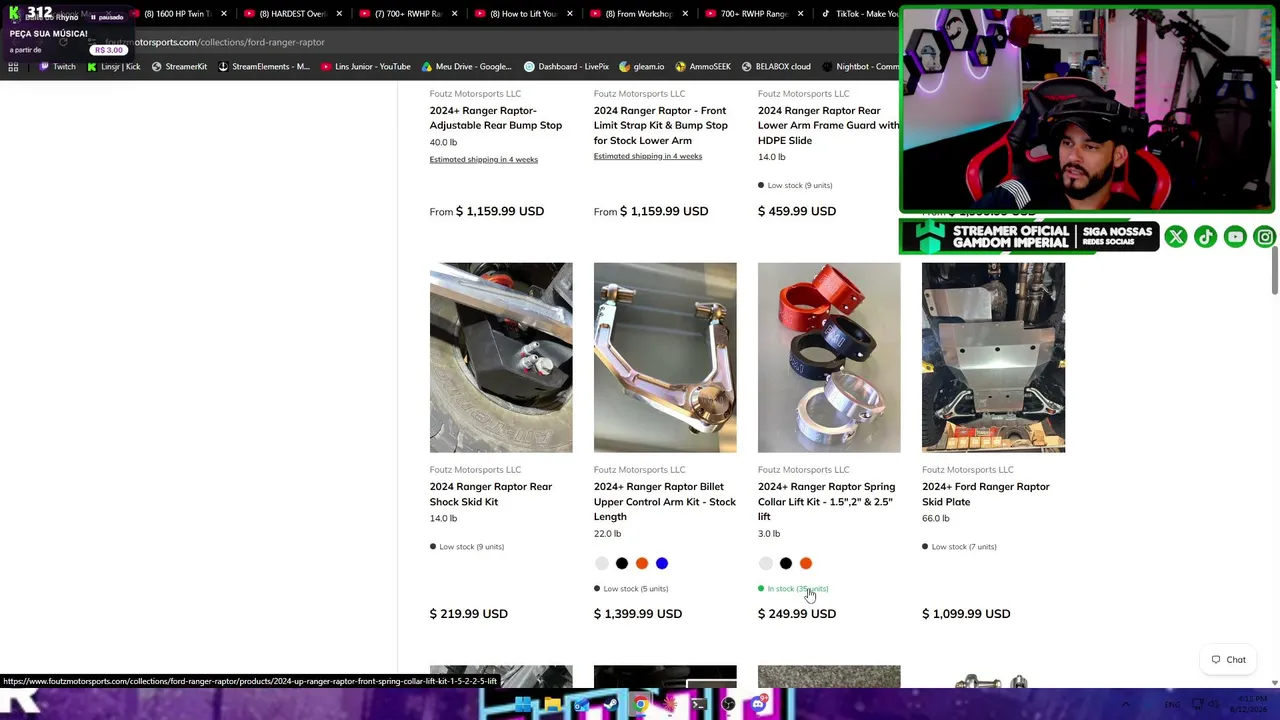
Task: Open the apps grid in bookmarks bar
Action: click(13, 67)
